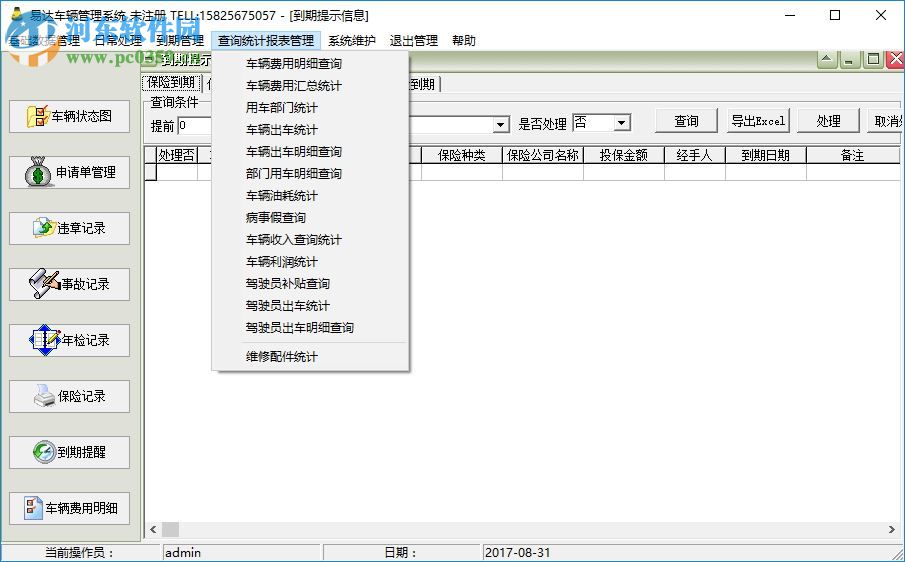Viewport: 905px width, 562px height.
Task: Open 系统维护 menu bar item
Action: [351, 40]
